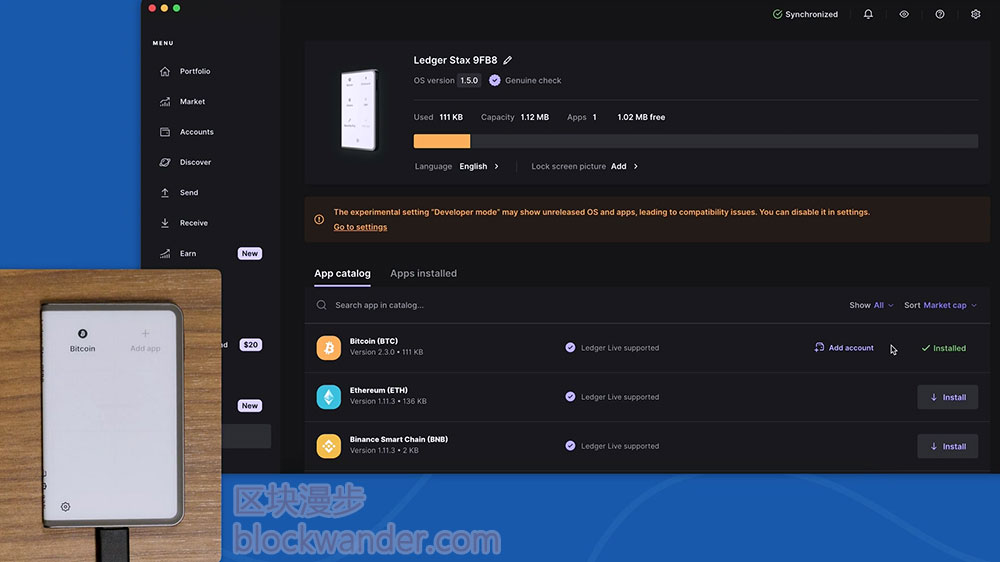Click the Genuine check badge icon
1000x562 pixels.
494,80
